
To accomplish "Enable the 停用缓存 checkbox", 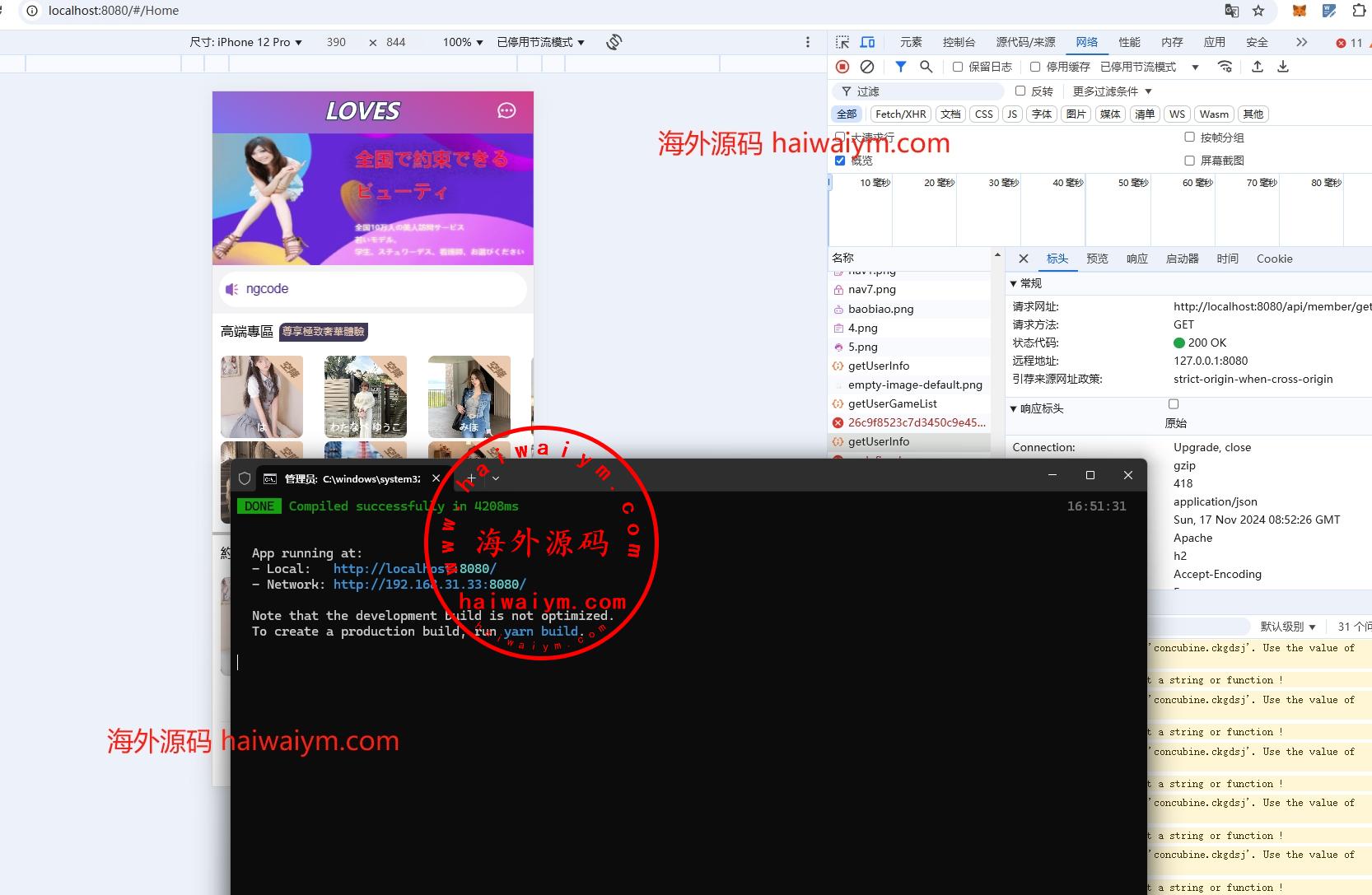I will [x=1035, y=67].
